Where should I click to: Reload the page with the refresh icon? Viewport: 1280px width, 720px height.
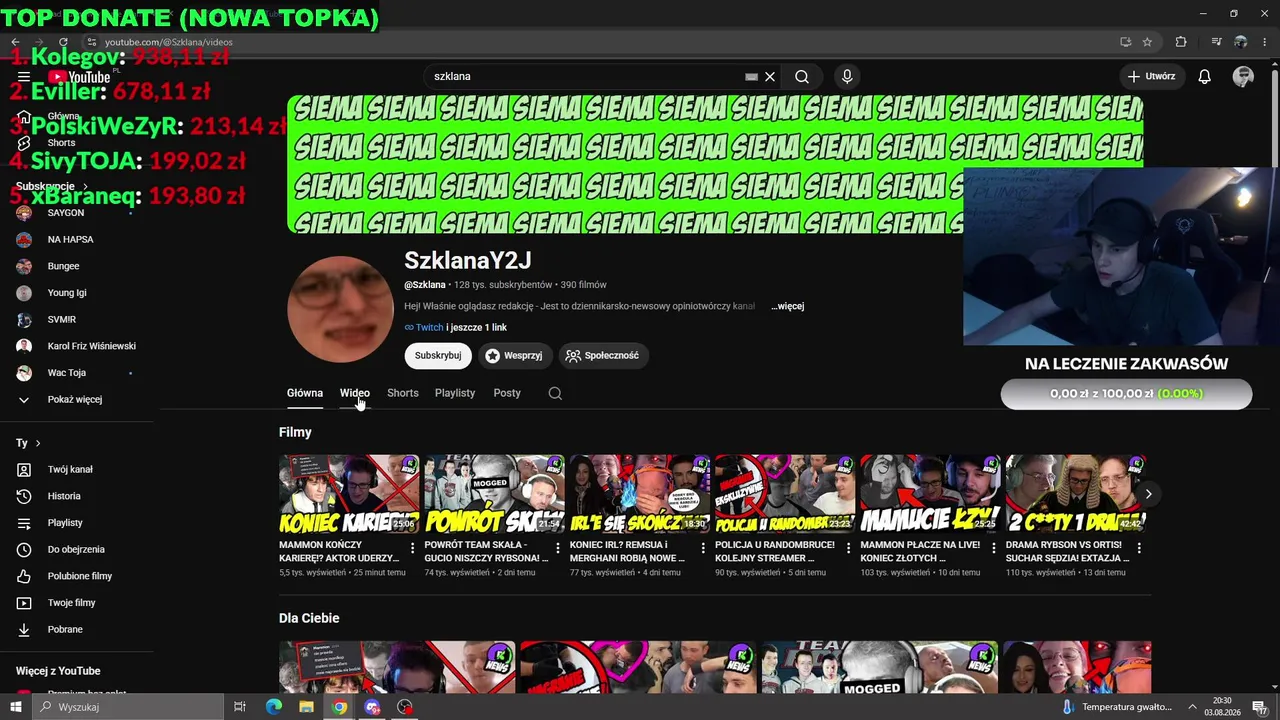point(63,42)
